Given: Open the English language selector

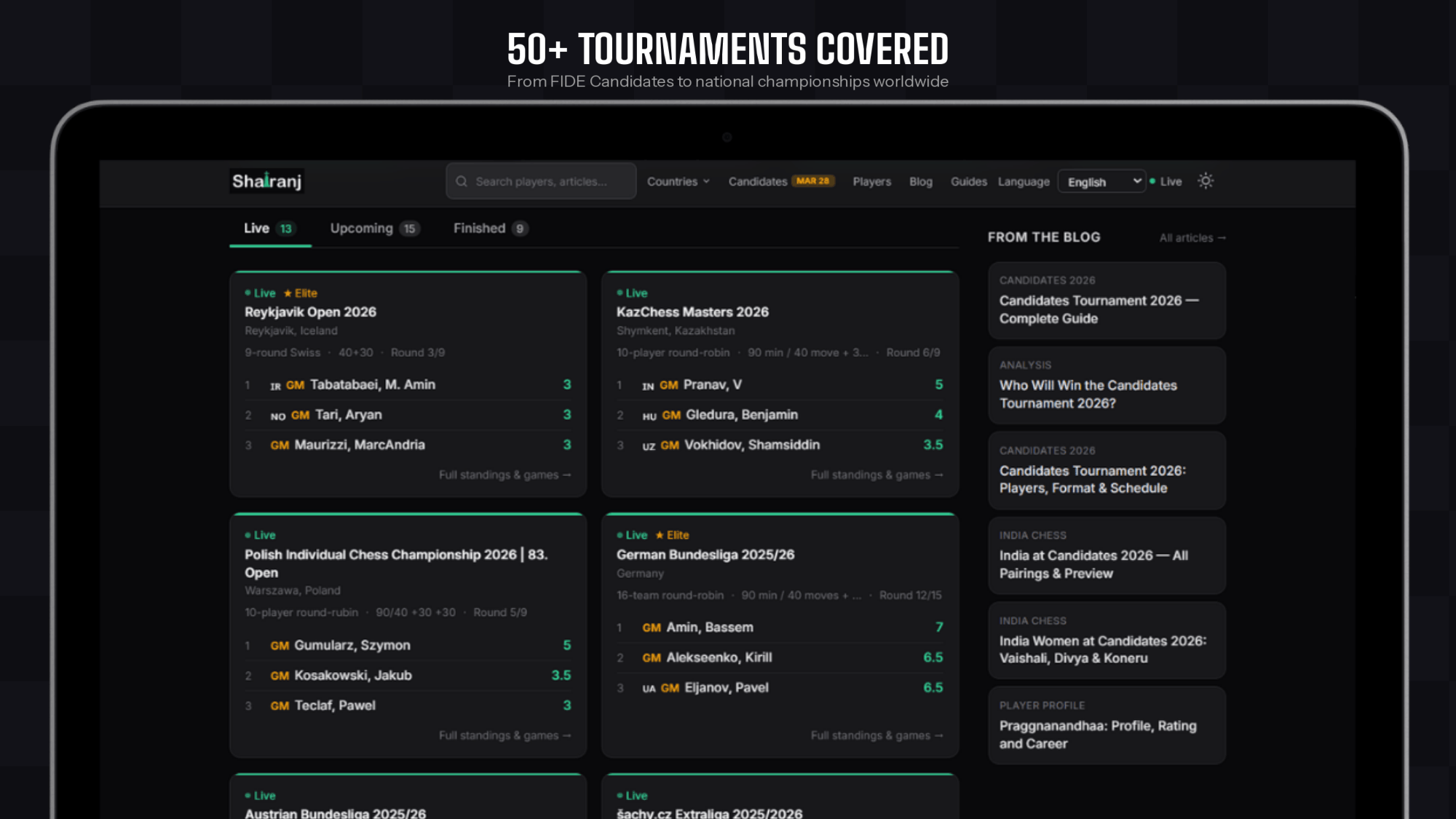Looking at the screenshot, I should coord(1102,181).
